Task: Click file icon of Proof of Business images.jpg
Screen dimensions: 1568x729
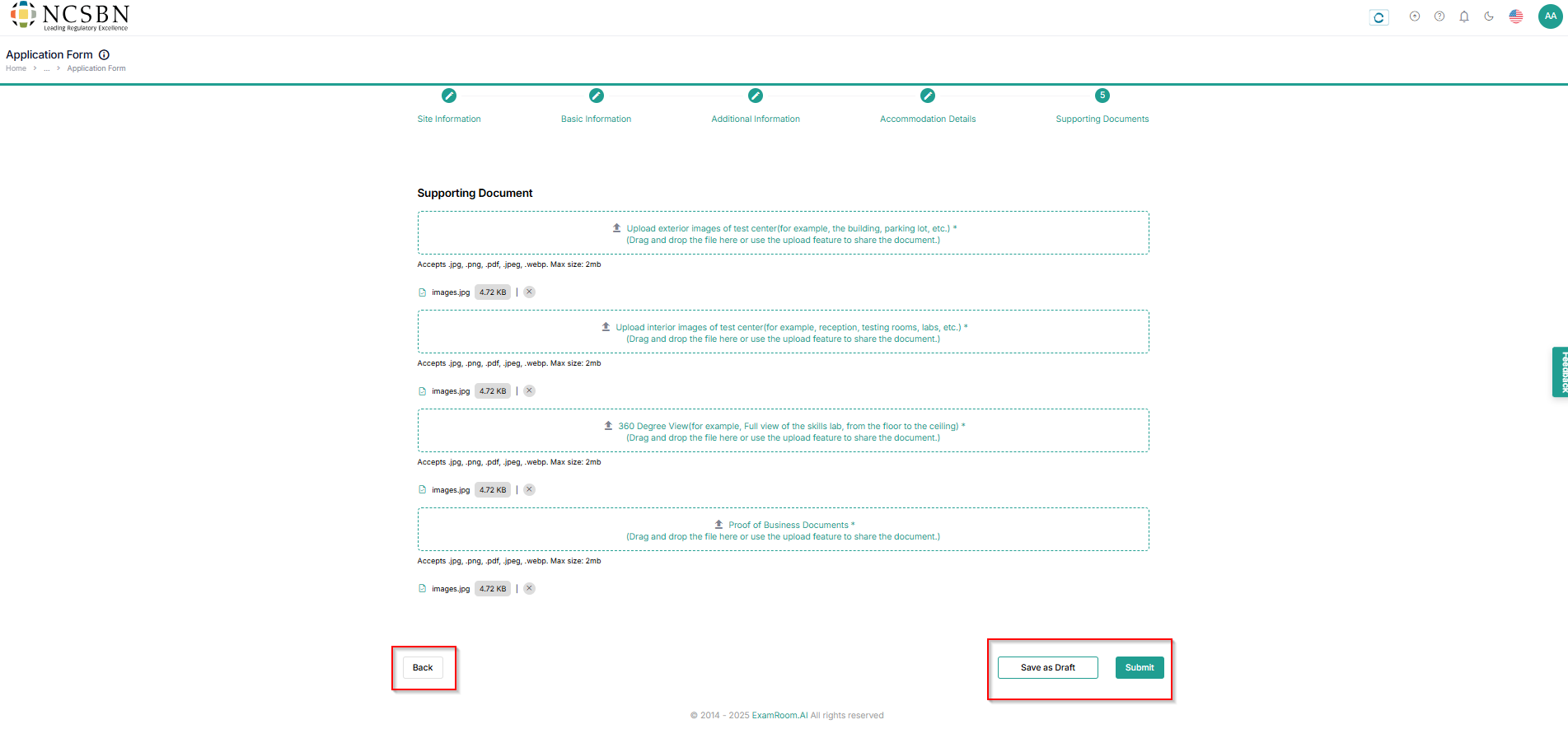Action: (x=423, y=589)
